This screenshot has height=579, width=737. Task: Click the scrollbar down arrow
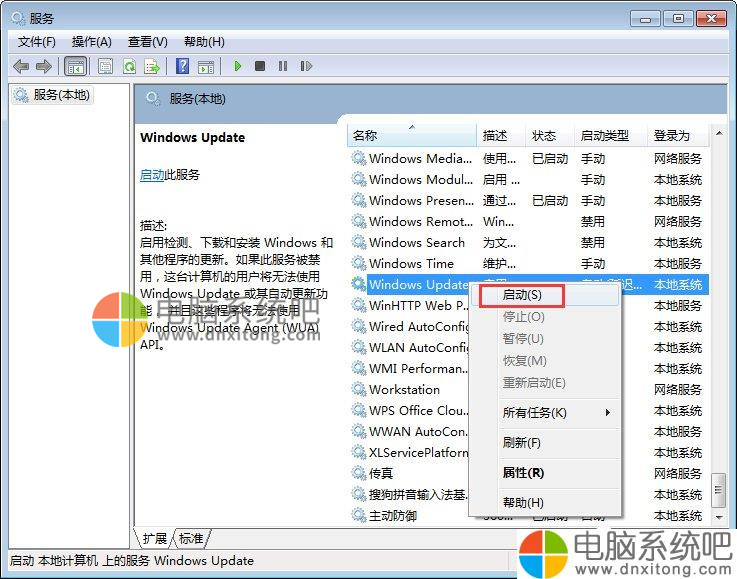[x=719, y=517]
